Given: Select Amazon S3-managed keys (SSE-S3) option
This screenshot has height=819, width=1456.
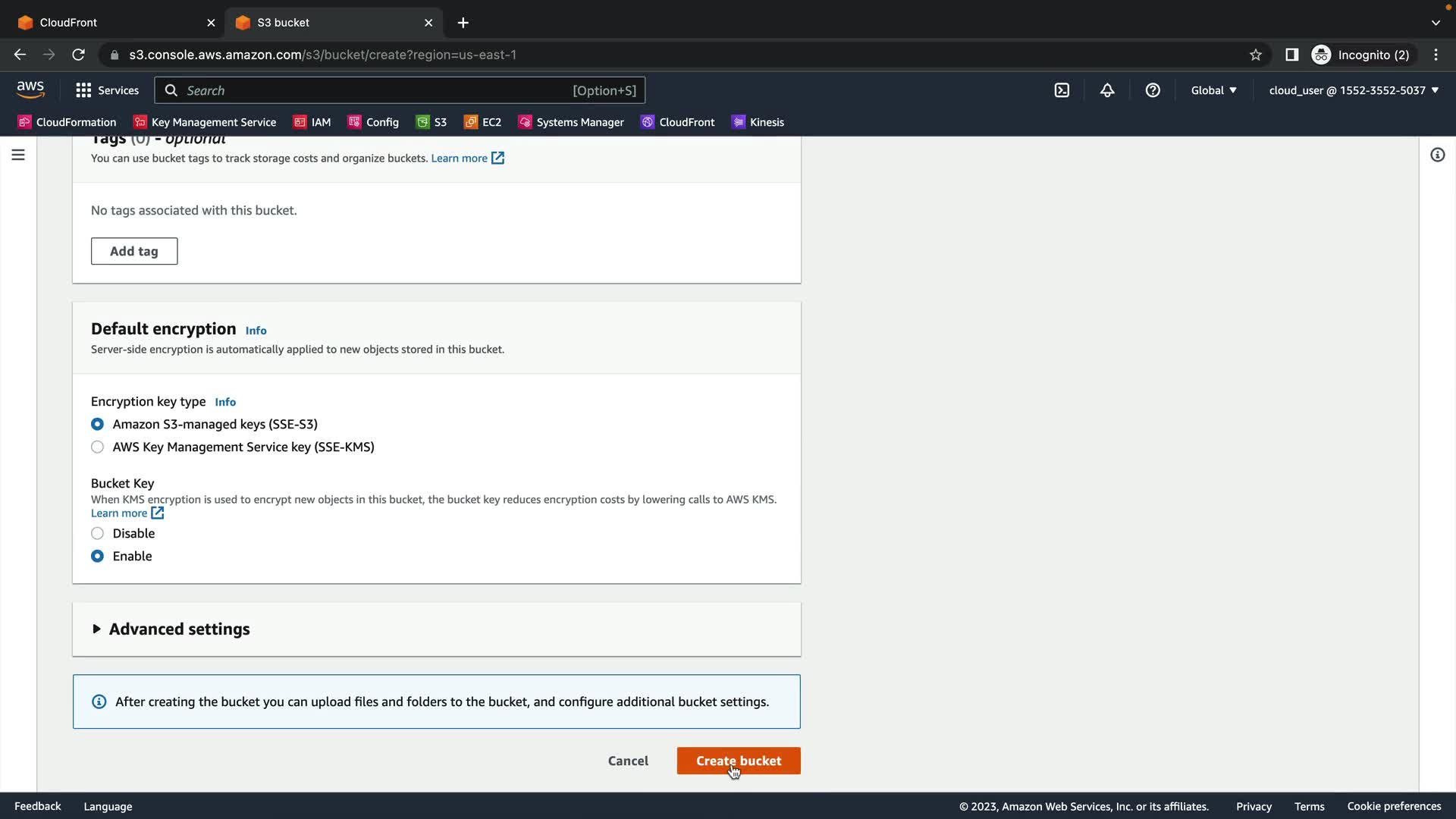Looking at the screenshot, I should 97,425.
